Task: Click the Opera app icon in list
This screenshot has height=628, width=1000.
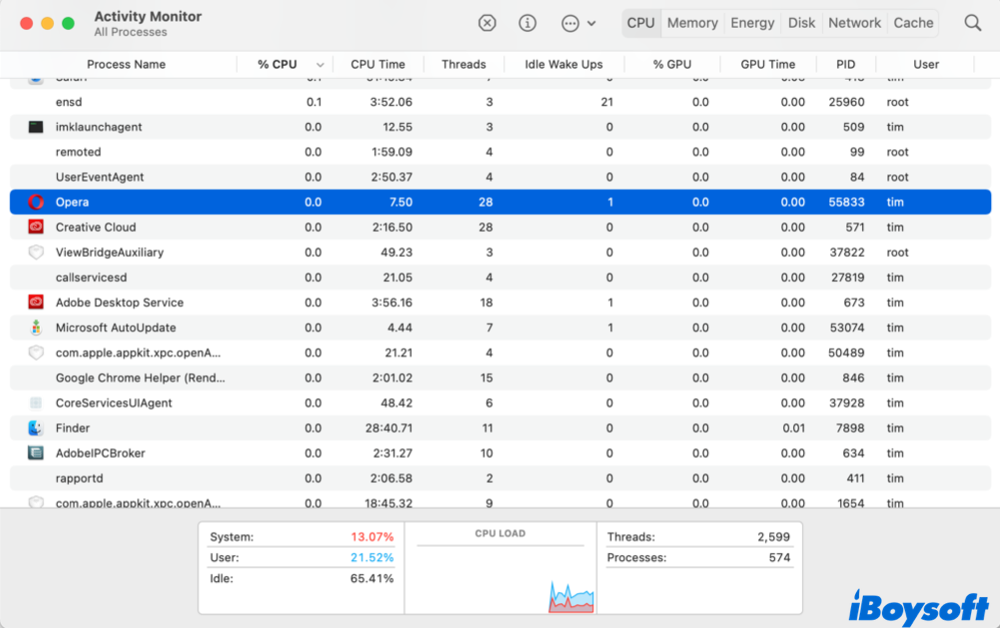Action: point(36,202)
